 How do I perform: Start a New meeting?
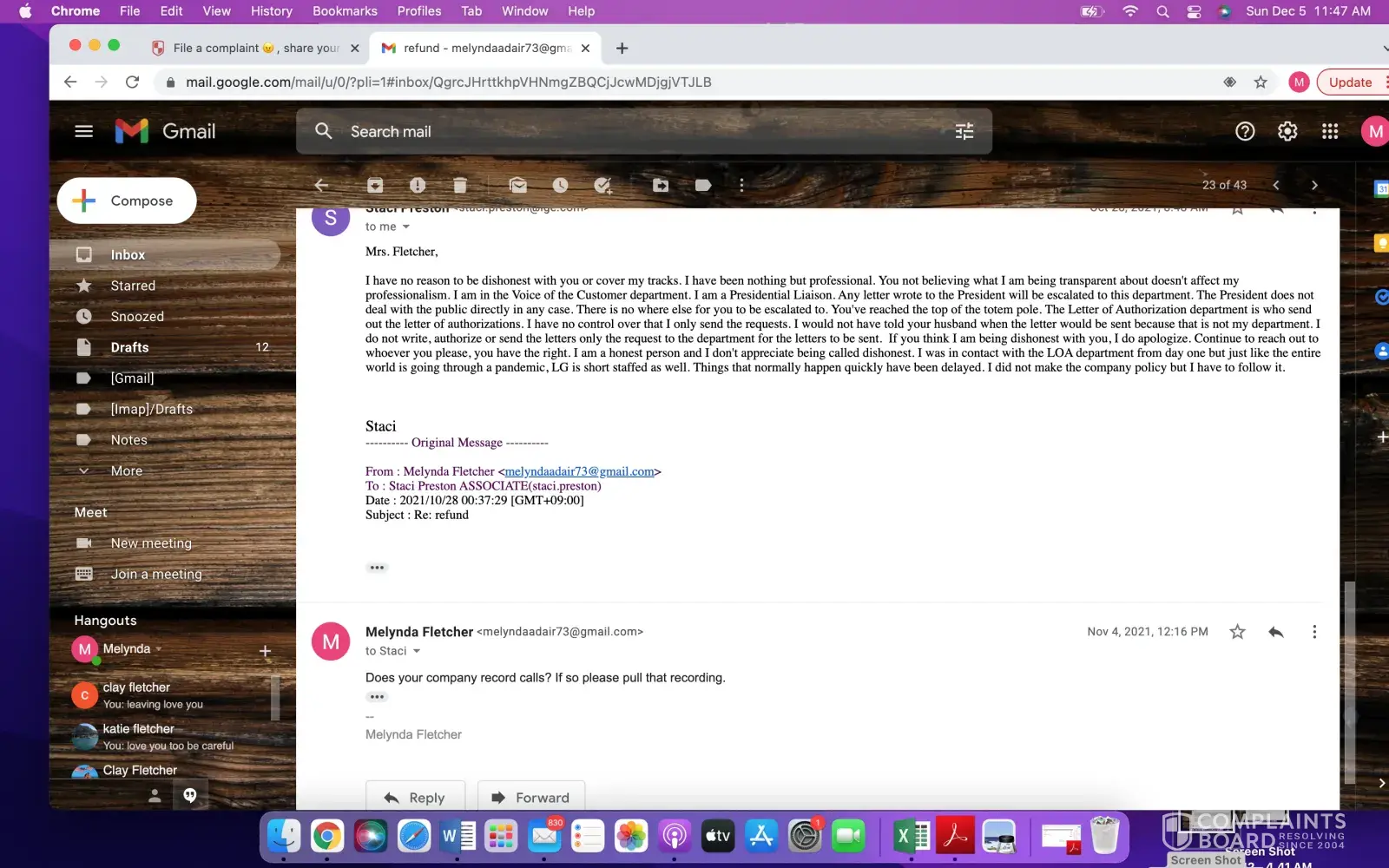[150, 543]
